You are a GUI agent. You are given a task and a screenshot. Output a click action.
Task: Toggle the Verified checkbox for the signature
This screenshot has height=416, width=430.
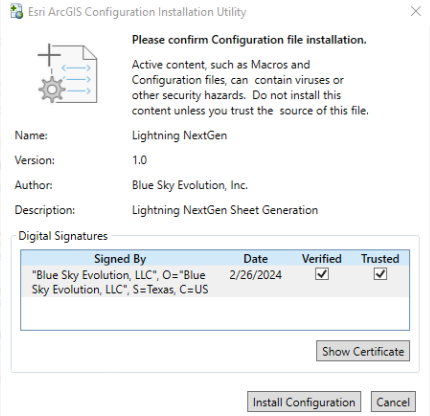click(x=322, y=274)
